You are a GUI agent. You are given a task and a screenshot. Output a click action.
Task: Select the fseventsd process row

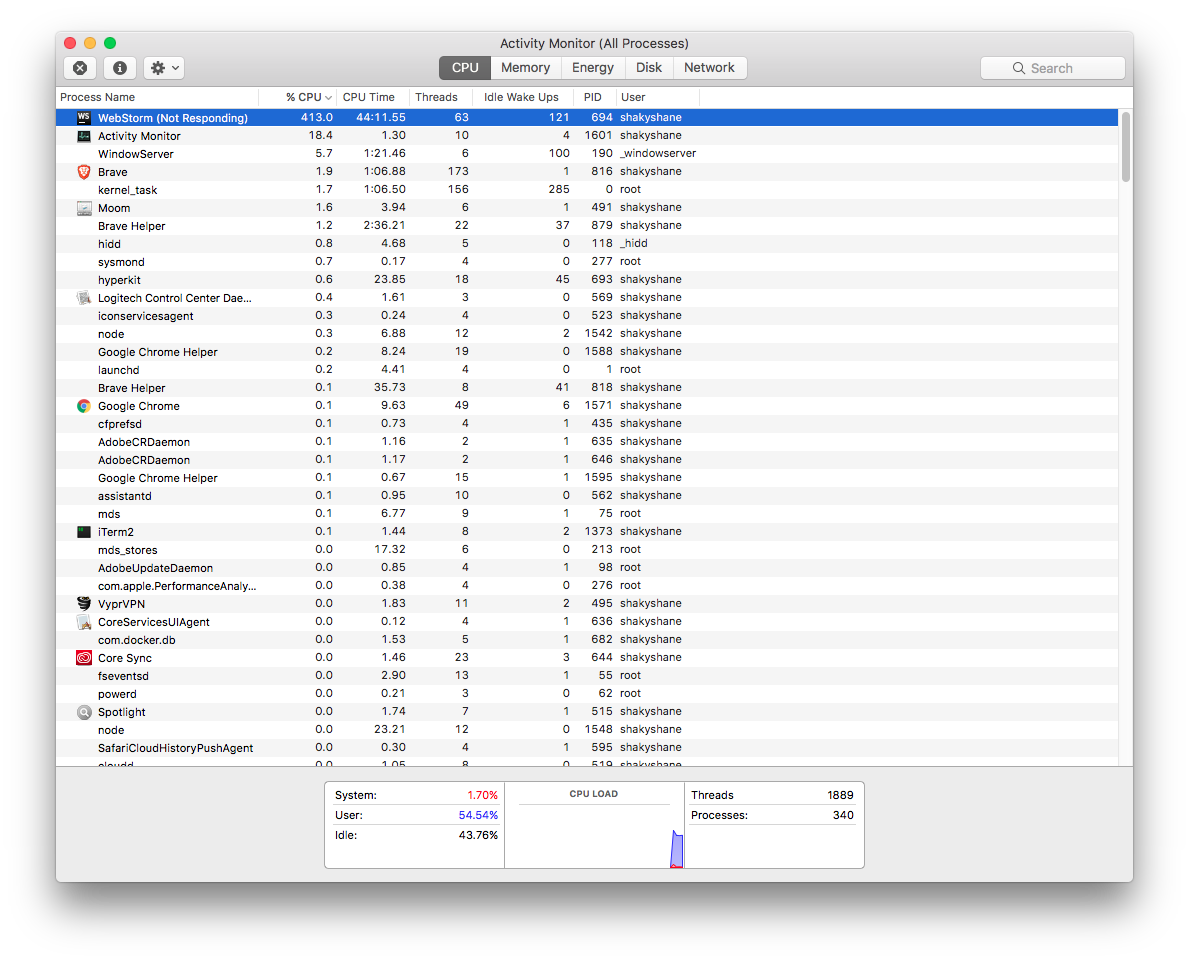[x=587, y=675]
